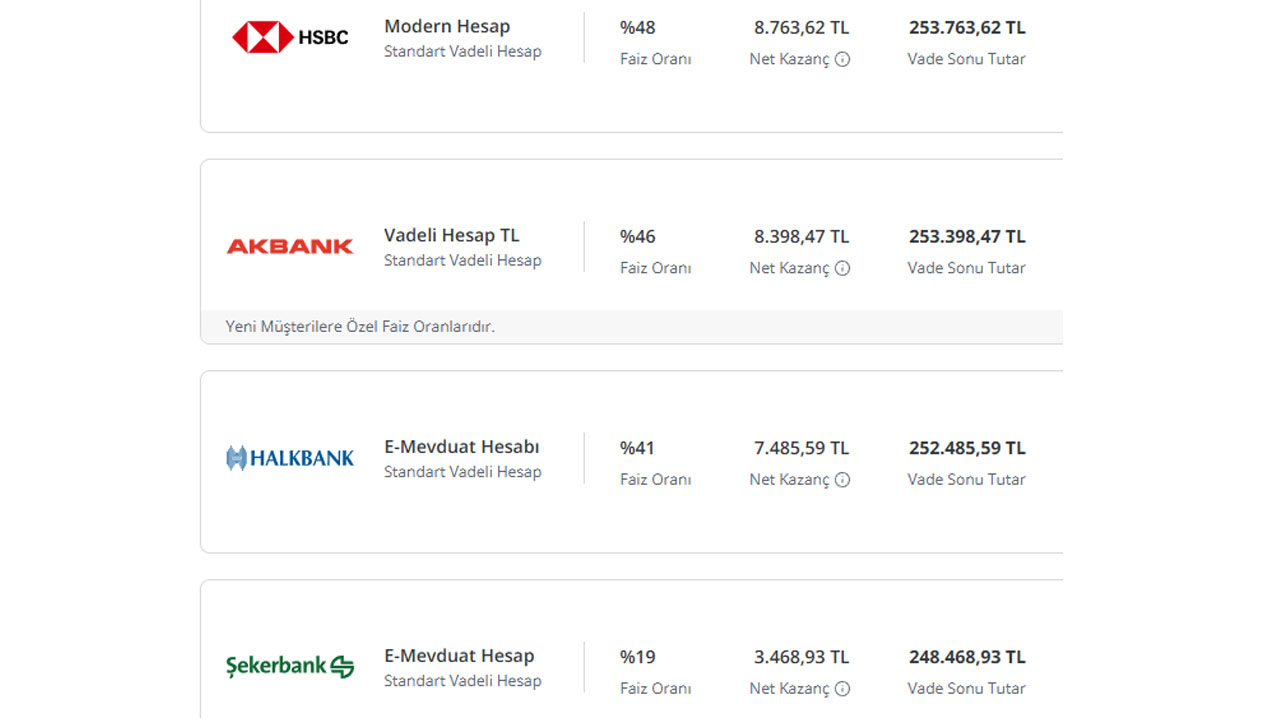Click the Şekerbank 248.468,93 TL total
The height and width of the screenshot is (720, 1280).
point(967,657)
